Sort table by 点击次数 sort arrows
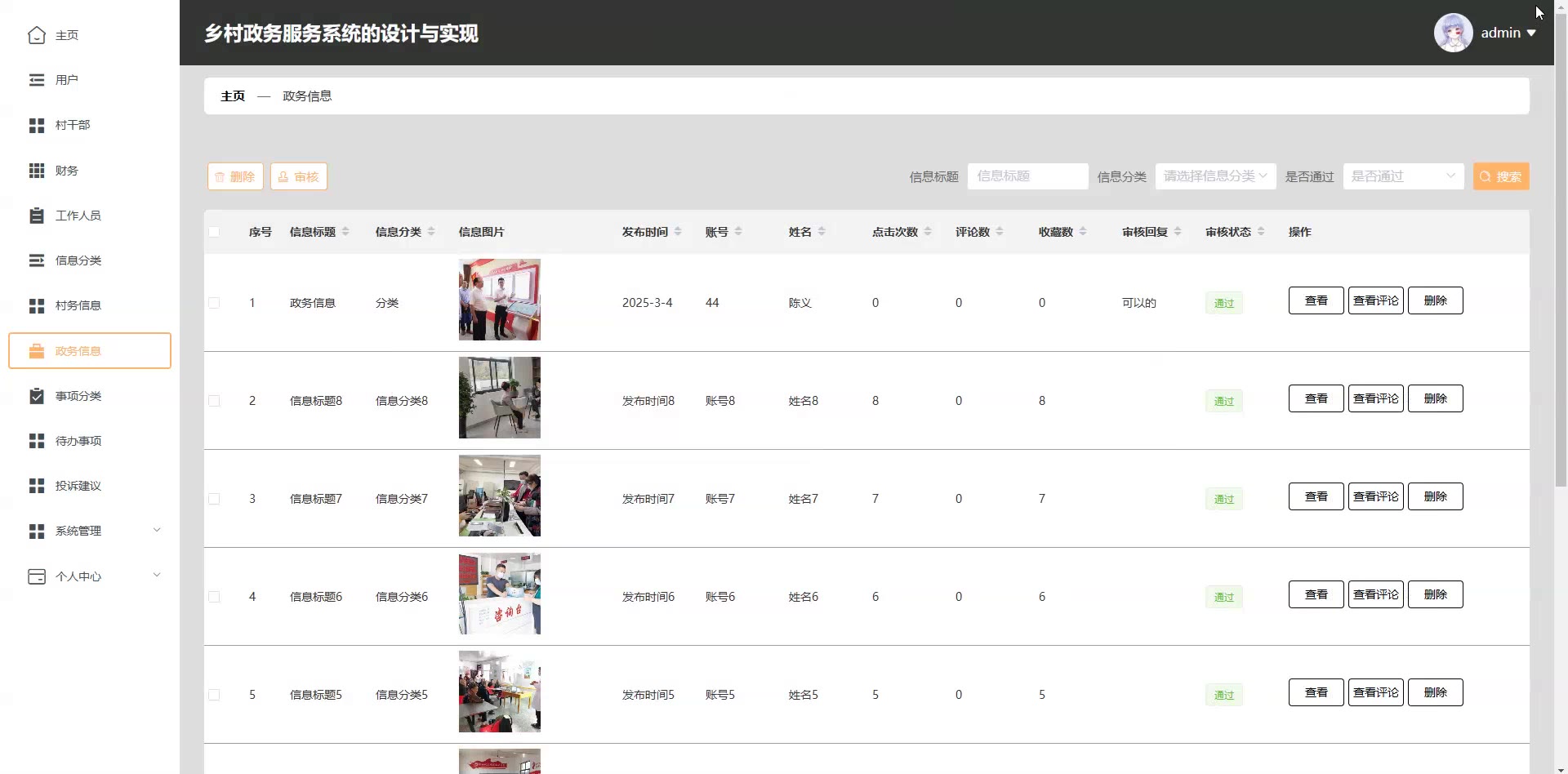Screen dimensions: 1568x774 [928, 232]
